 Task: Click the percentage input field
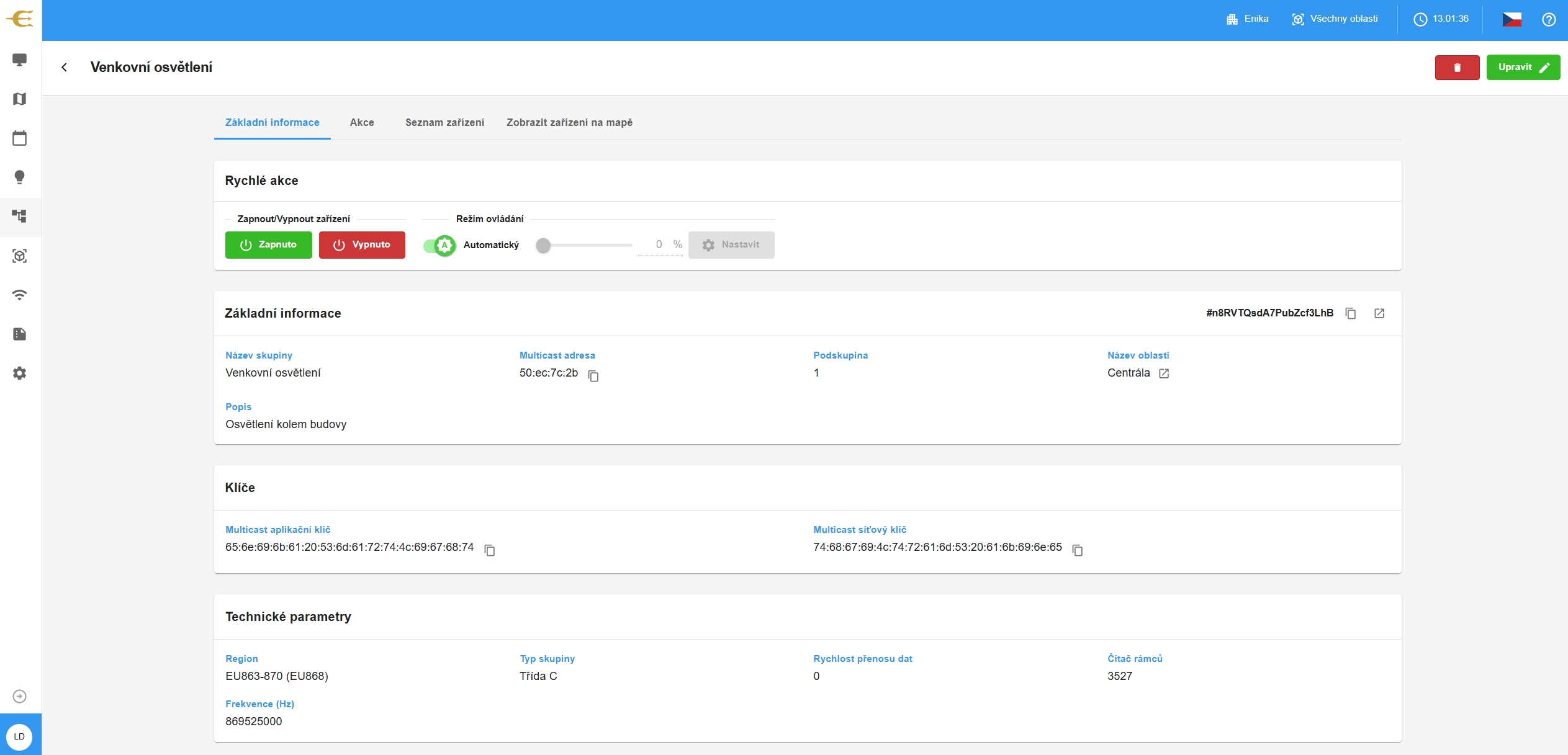coord(658,244)
